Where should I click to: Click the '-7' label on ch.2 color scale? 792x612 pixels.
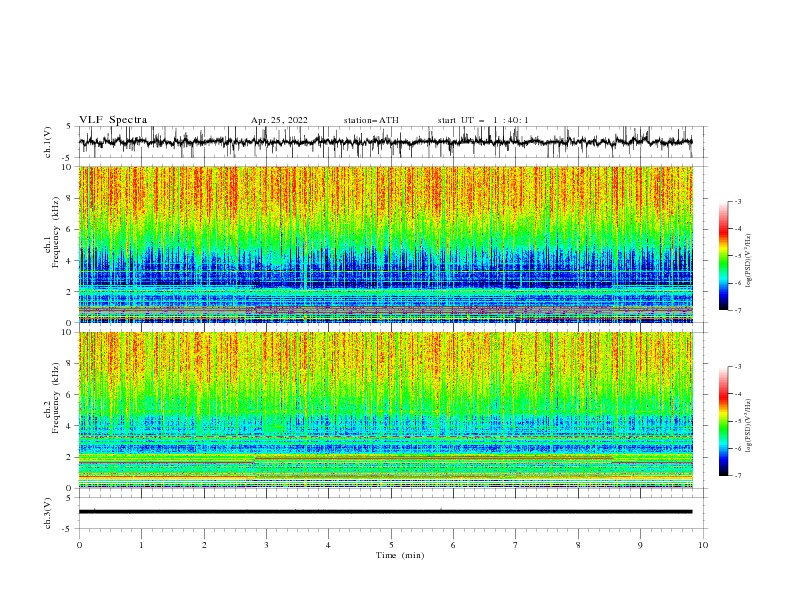click(x=737, y=476)
